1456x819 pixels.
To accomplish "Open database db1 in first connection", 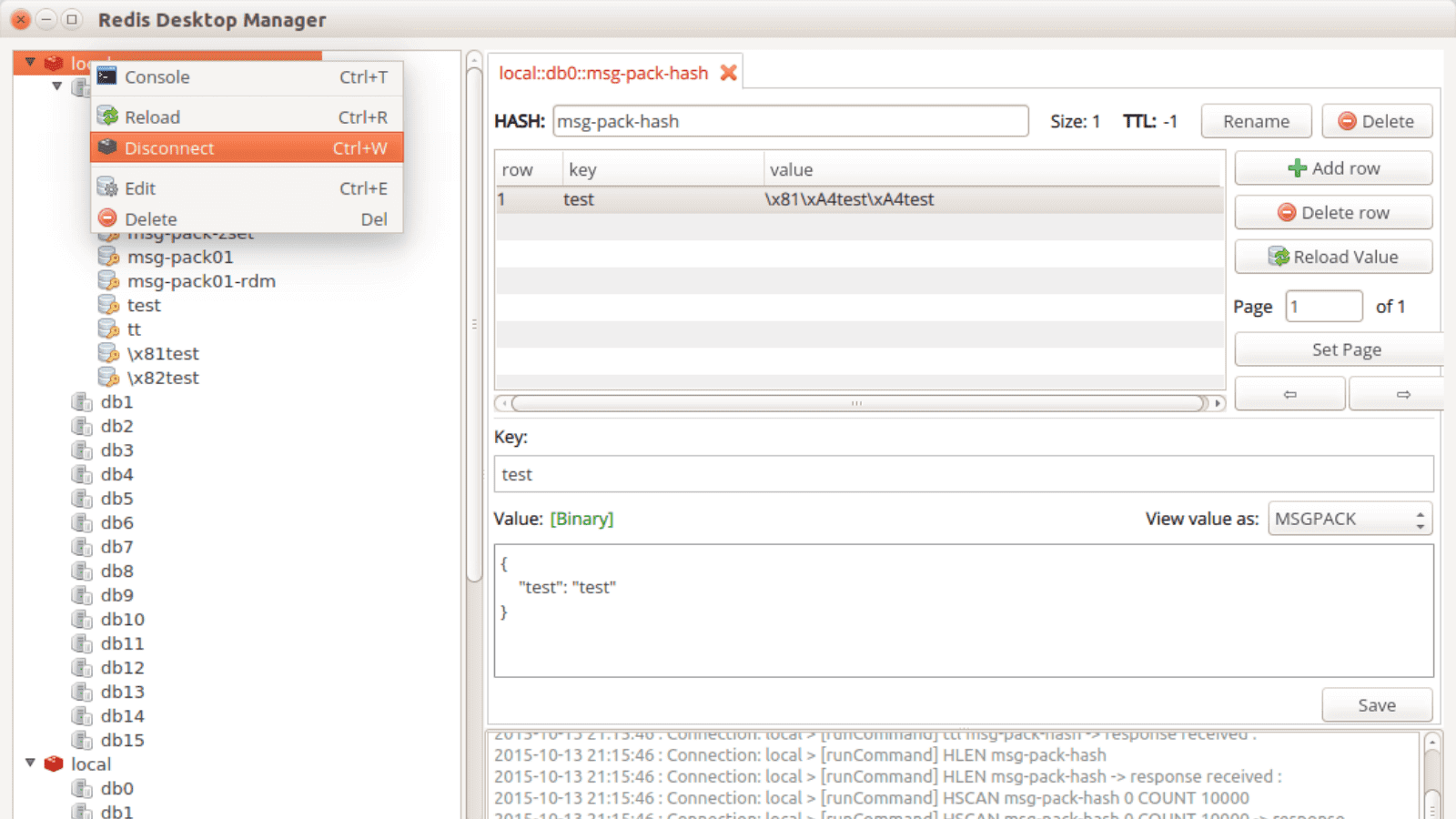I will click(x=116, y=401).
